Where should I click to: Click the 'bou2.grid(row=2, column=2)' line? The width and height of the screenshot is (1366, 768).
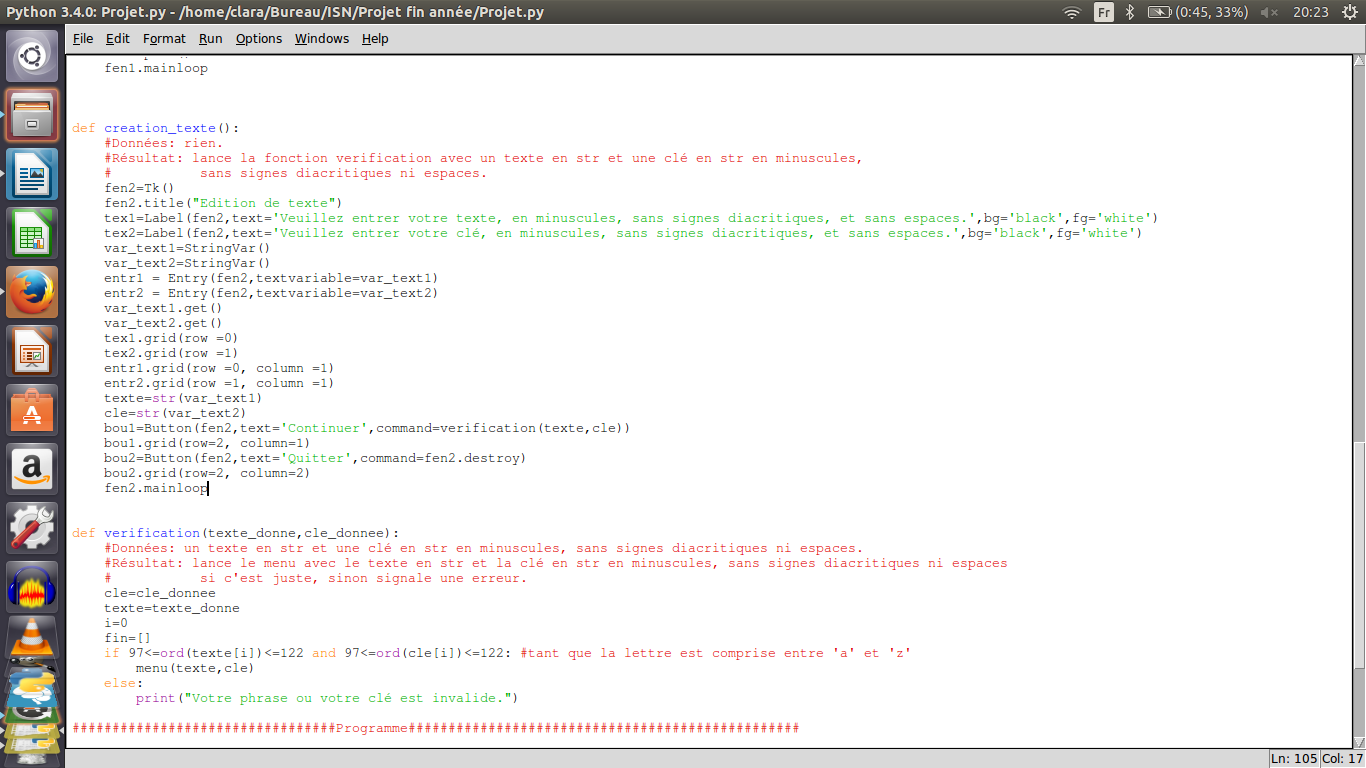point(207,473)
